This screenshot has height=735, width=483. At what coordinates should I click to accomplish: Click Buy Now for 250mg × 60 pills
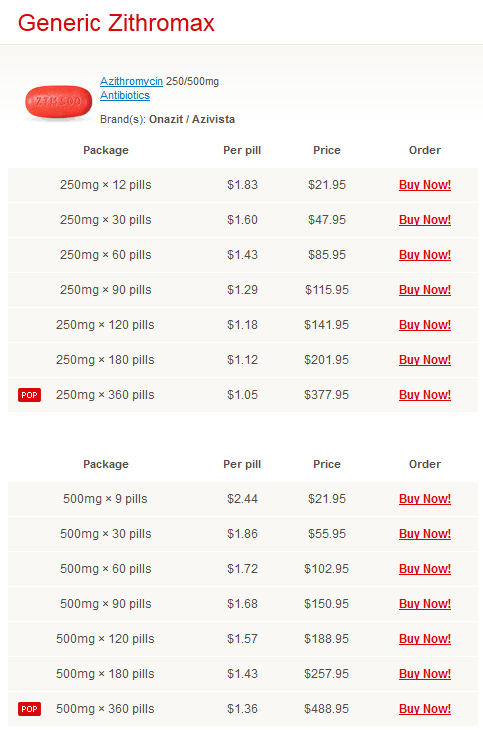coord(425,255)
